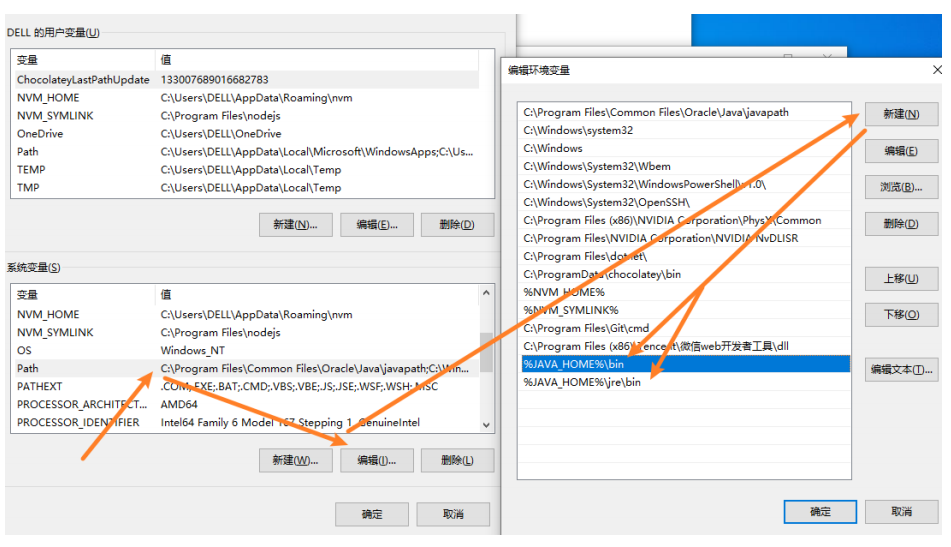Close the 编辑环境变量 dialog with X
The height and width of the screenshot is (547, 951).
point(936,70)
